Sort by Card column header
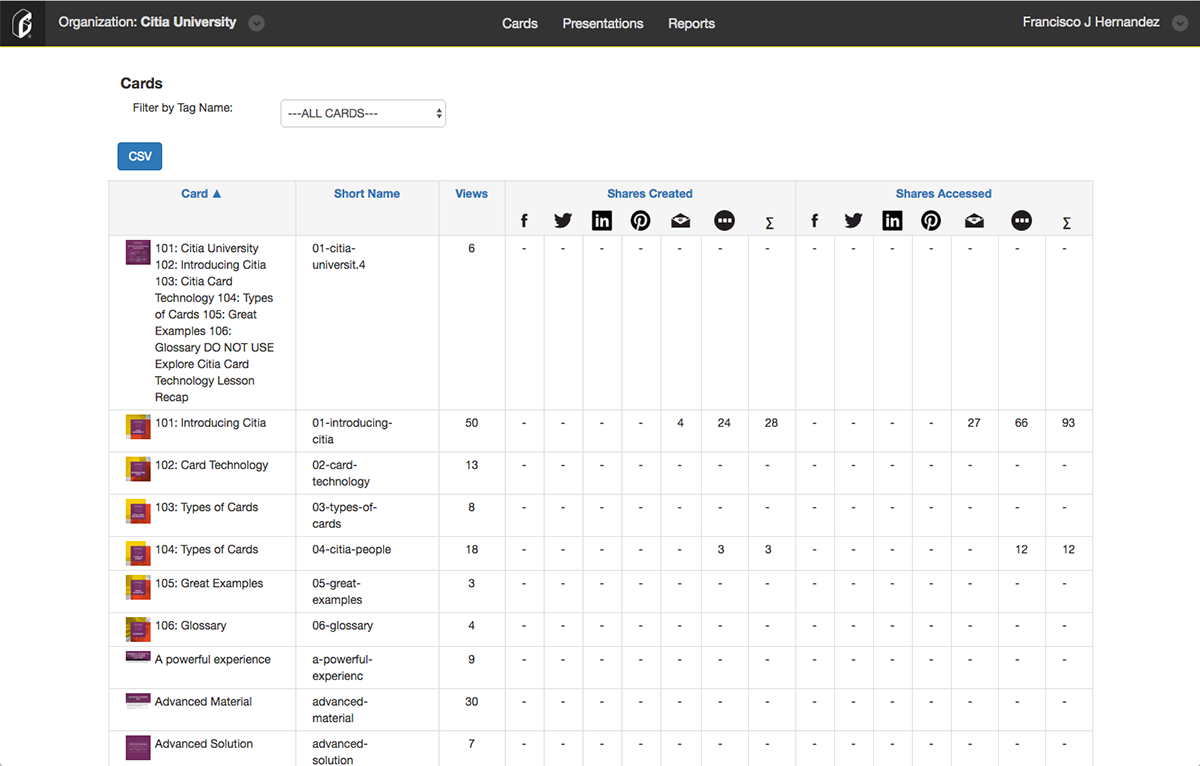 point(201,194)
